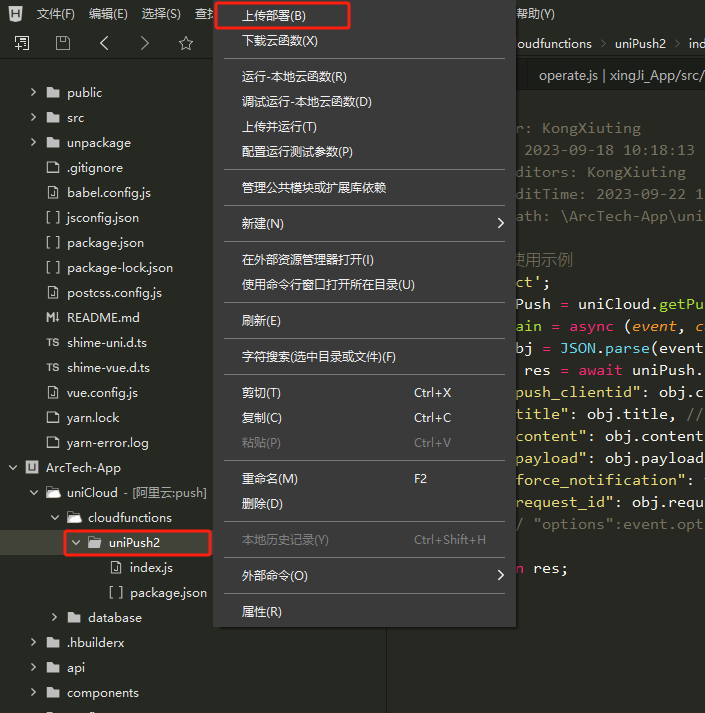Click the src folder icon
The image size is (705, 713).
53,118
